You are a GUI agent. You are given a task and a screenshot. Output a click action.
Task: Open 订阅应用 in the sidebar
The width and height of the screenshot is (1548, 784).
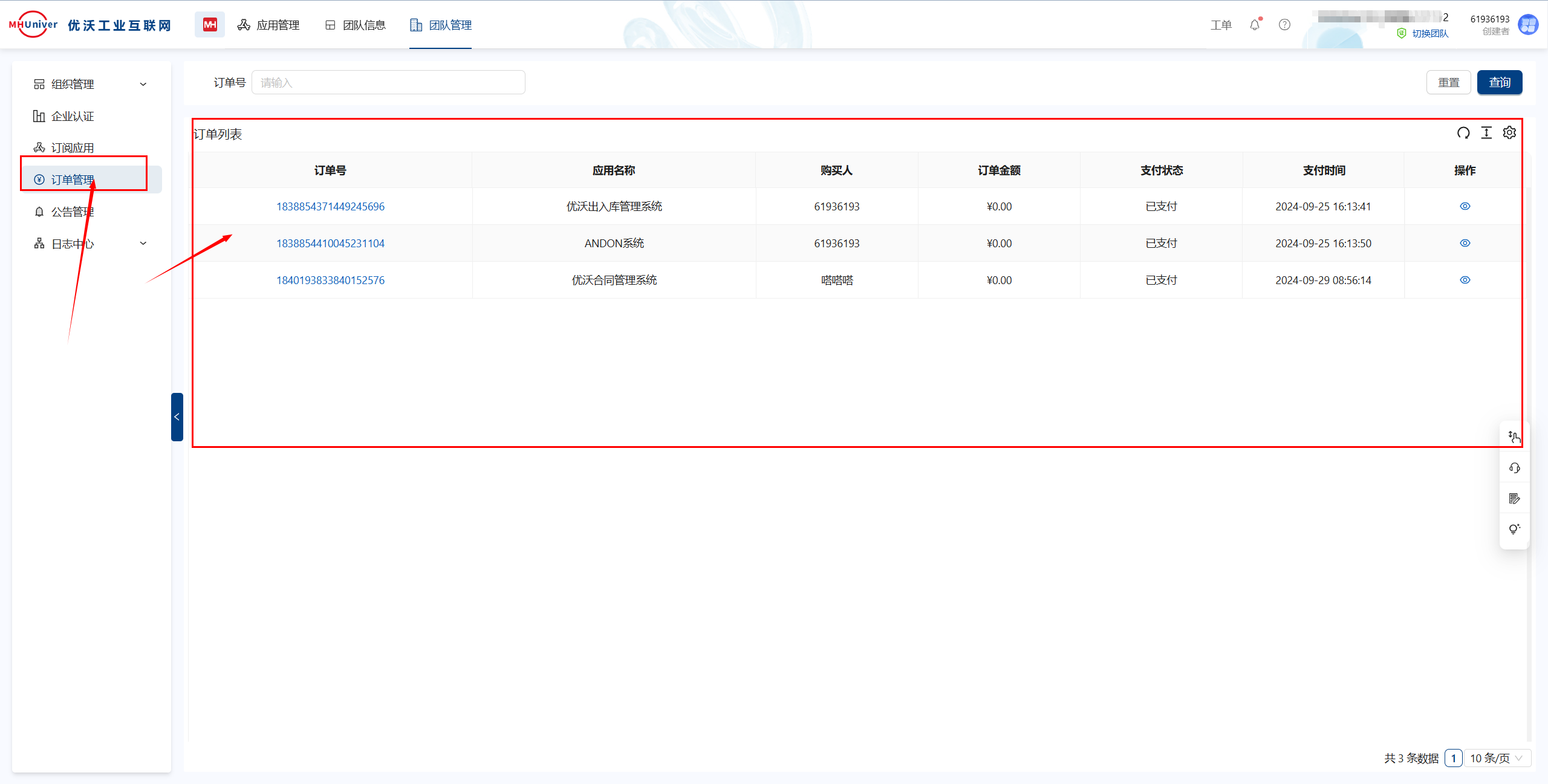73,148
